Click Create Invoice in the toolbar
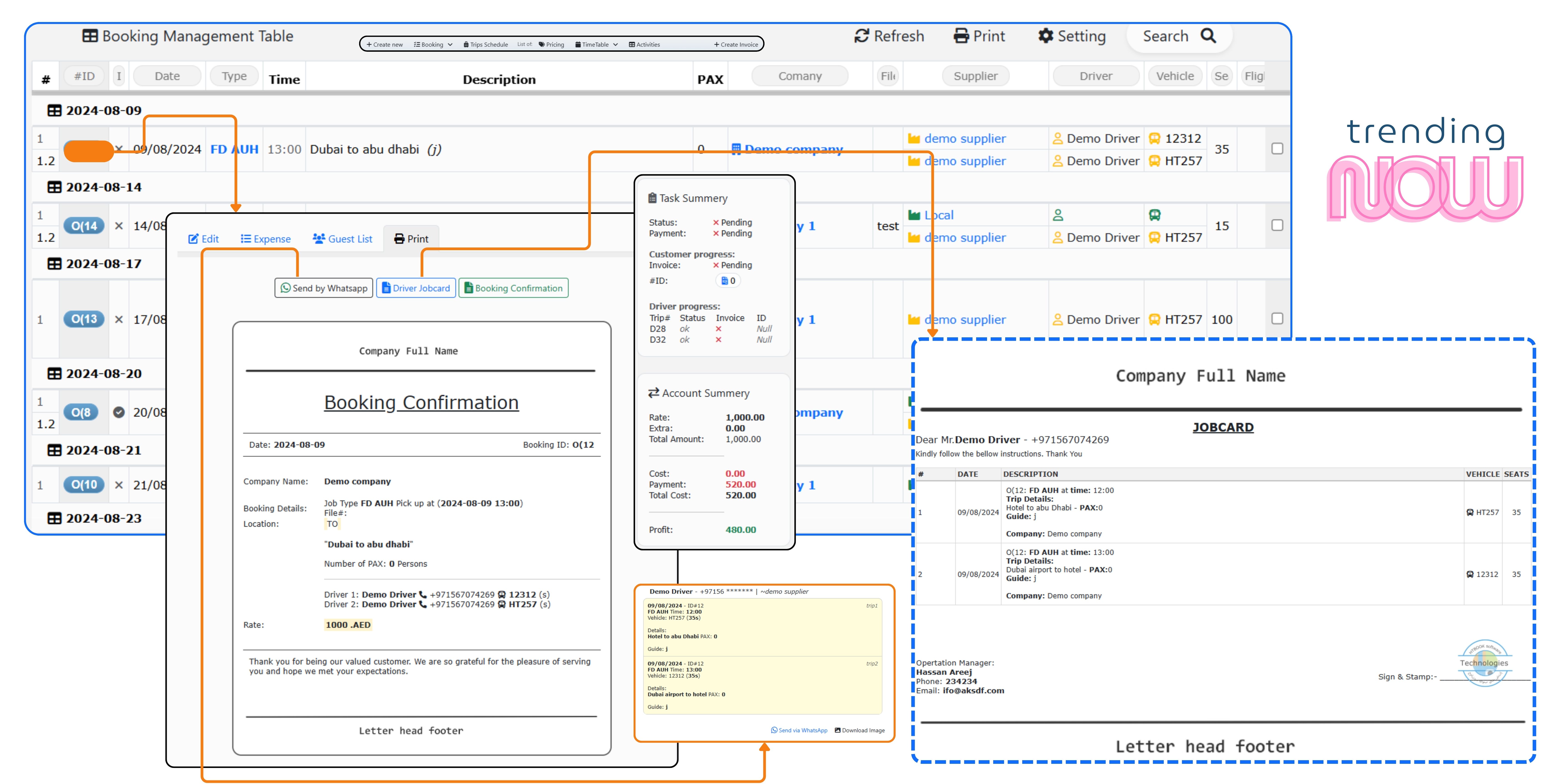The image size is (1568, 784). (x=736, y=44)
